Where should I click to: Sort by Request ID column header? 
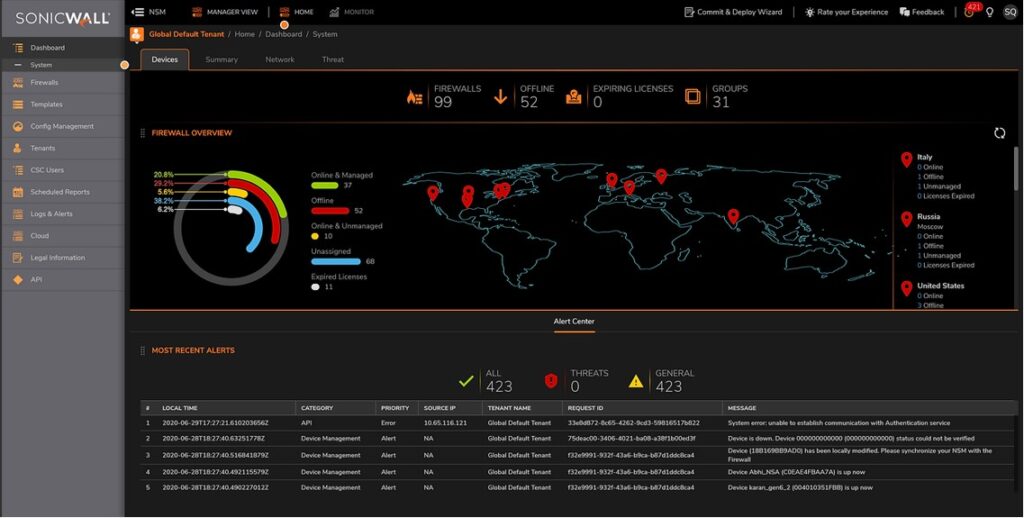tap(585, 408)
